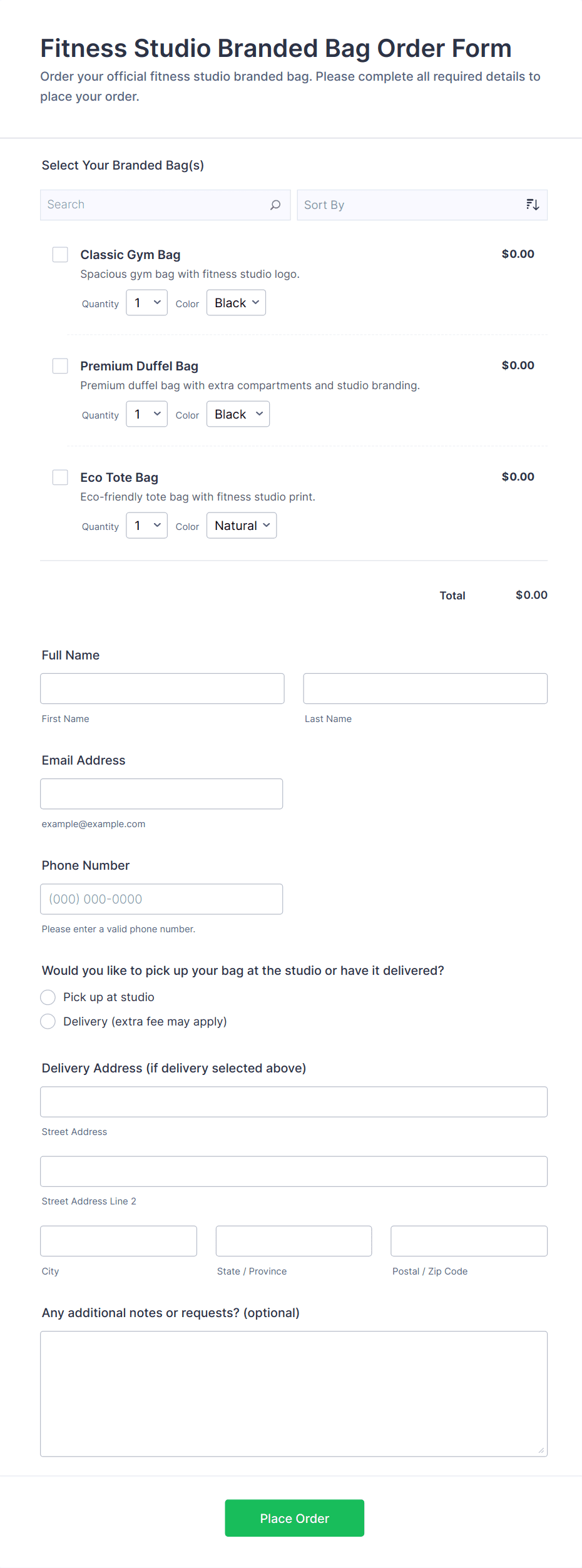Check the Classic Gym Bag checkbox
Viewport: 582px width, 1568px height.
point(60,255)
